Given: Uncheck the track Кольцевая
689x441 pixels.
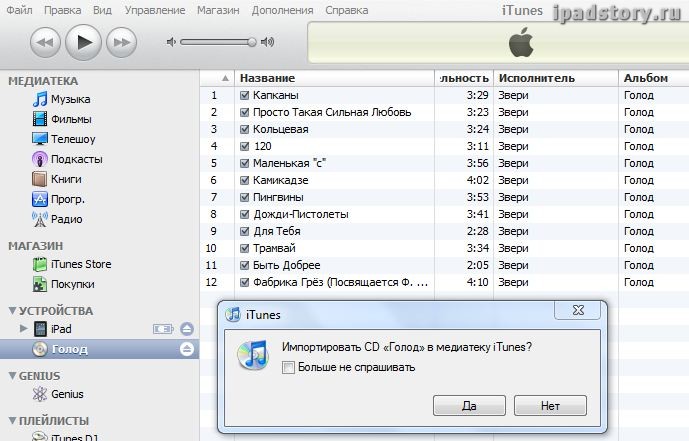Looking at the screenshot, I should pyautogui.click(x=245, y=129).
